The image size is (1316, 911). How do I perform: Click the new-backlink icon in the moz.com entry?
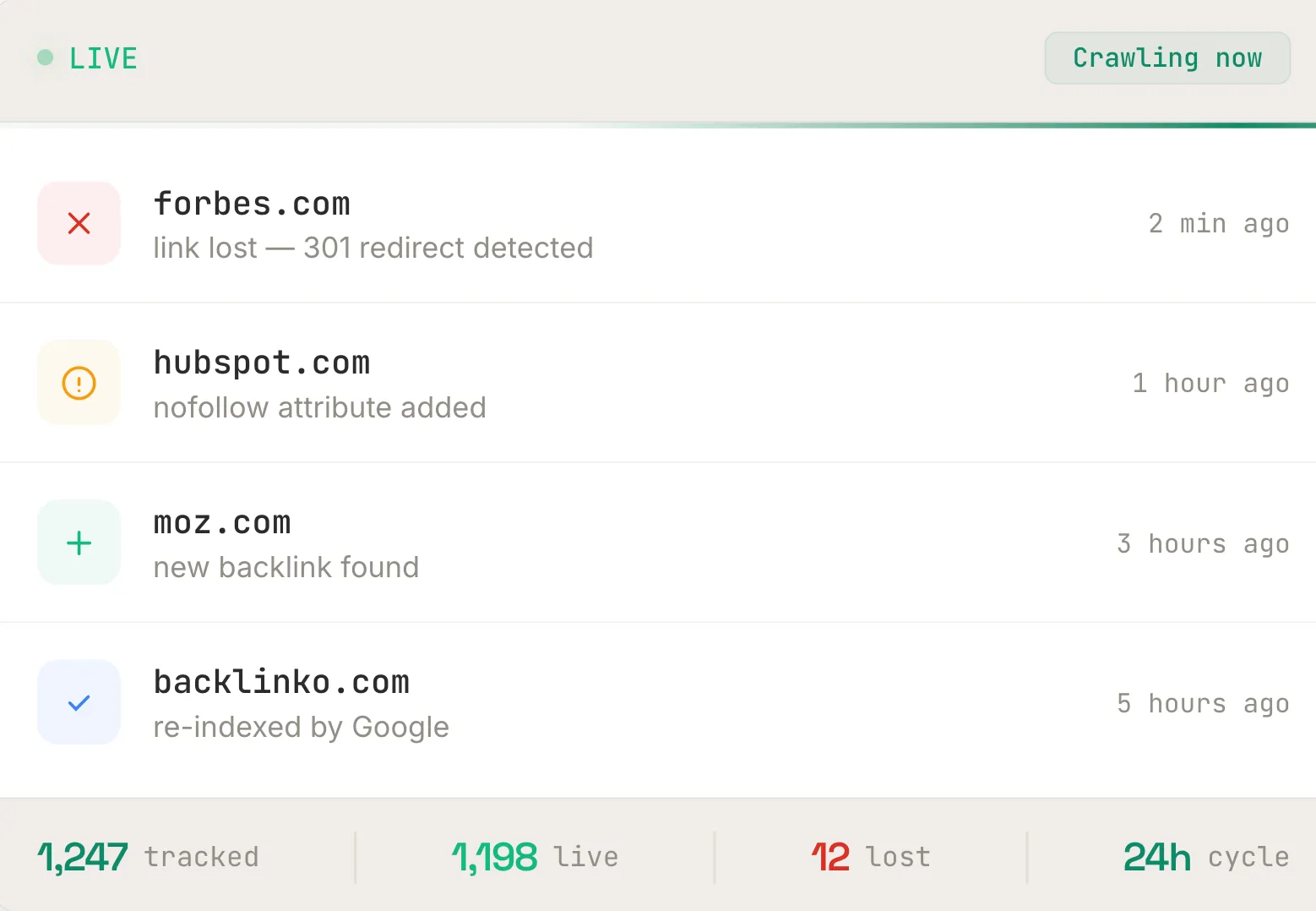pyautogui.click(x=79, y=543)
